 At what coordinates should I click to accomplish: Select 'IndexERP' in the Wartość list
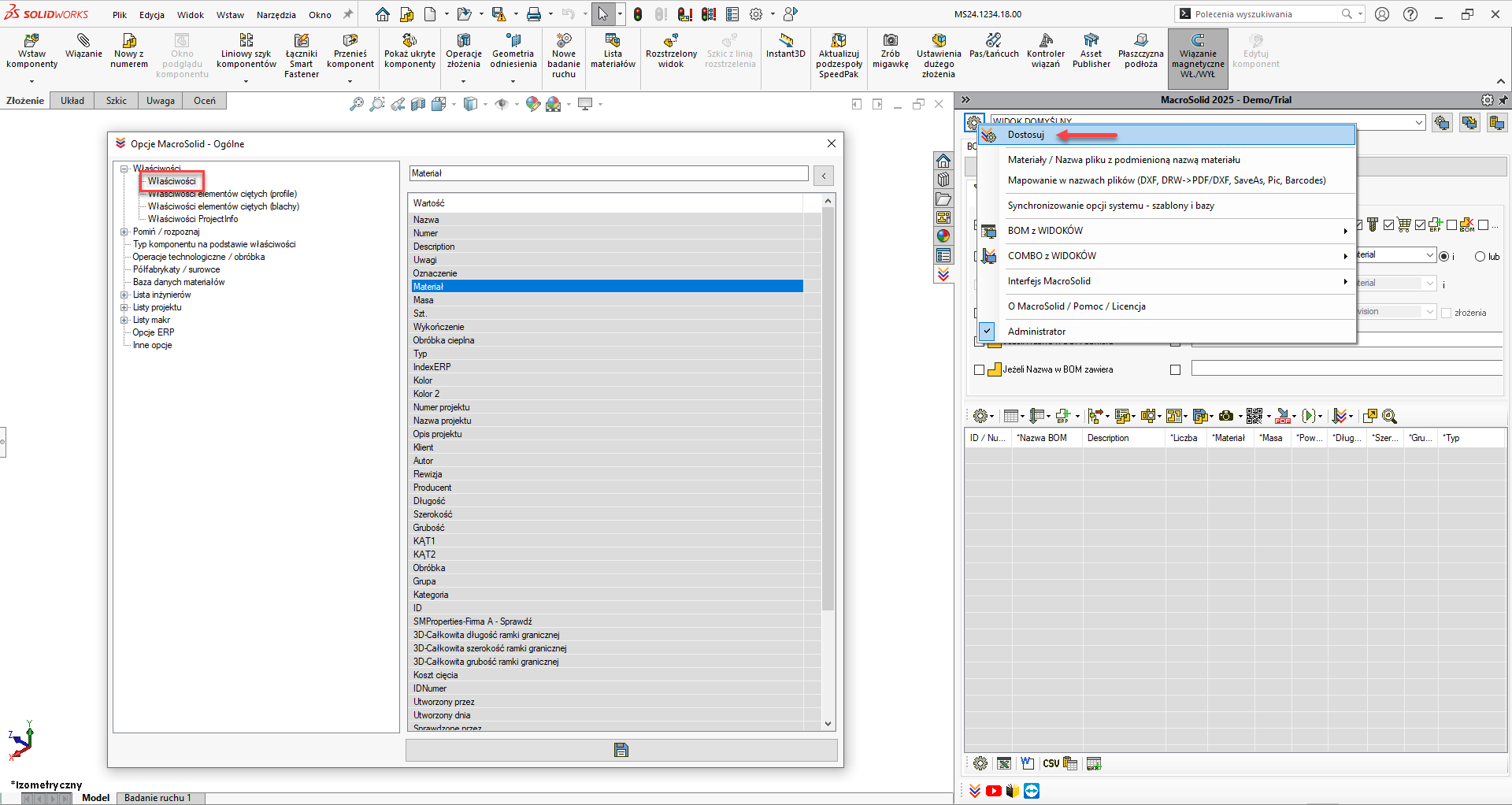coord(606,367)
